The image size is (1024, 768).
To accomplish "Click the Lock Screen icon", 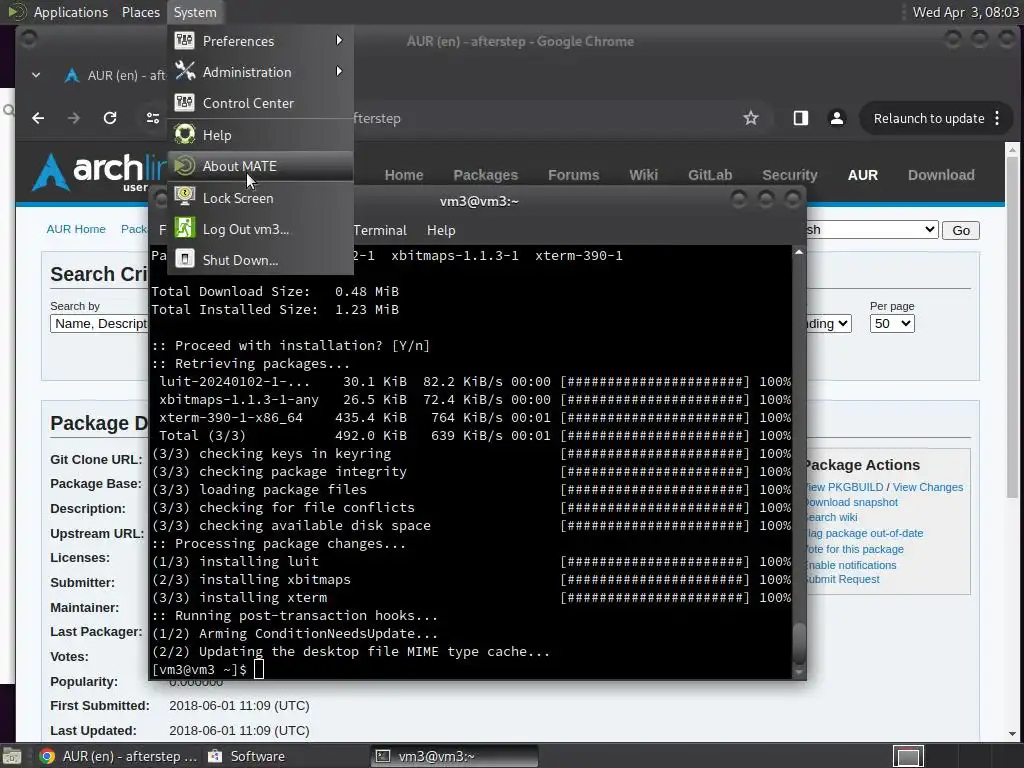I will coord(185,197).
